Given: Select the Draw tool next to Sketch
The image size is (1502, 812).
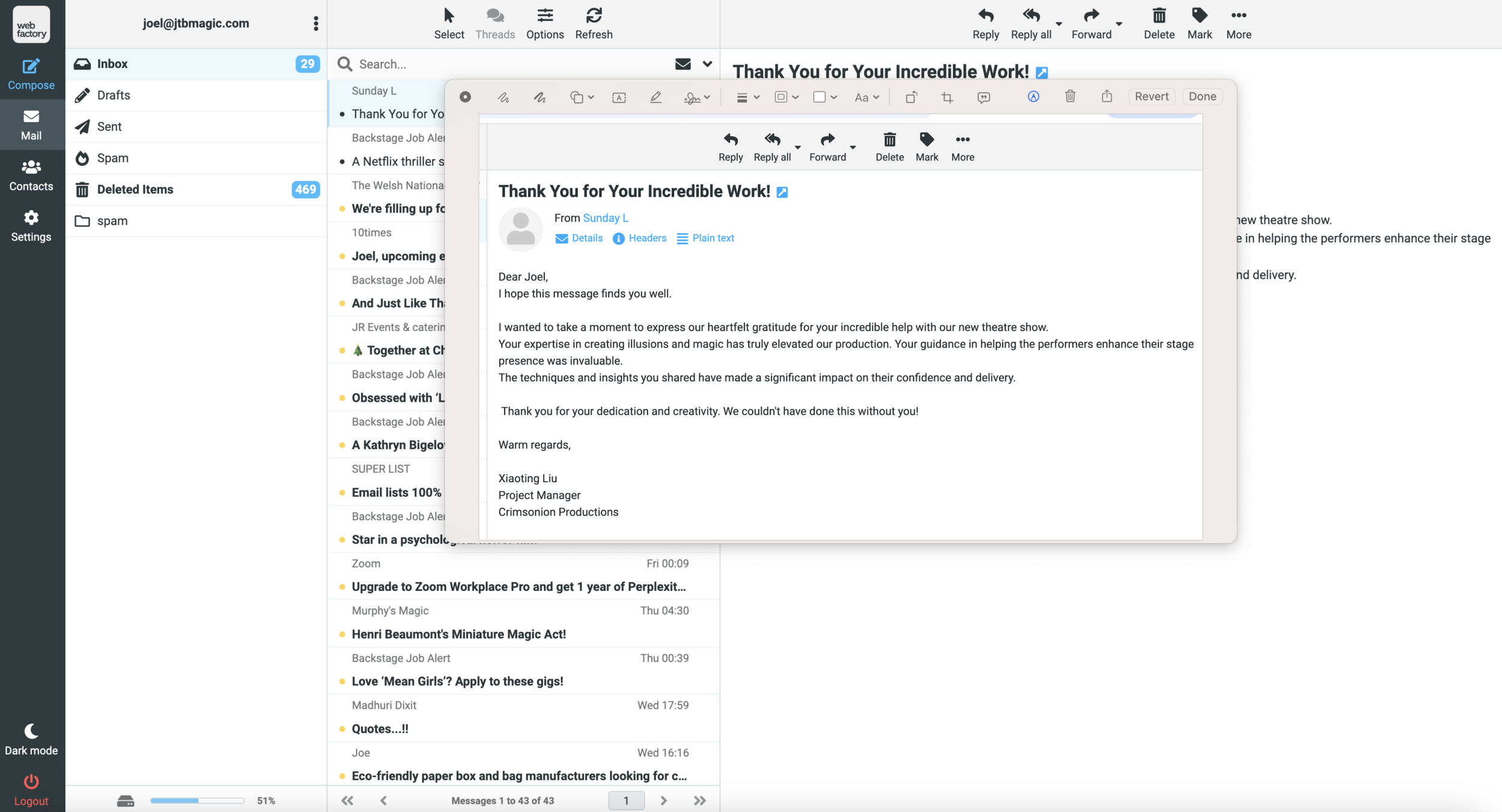Looking at the screenshot, I should point(540,97).
